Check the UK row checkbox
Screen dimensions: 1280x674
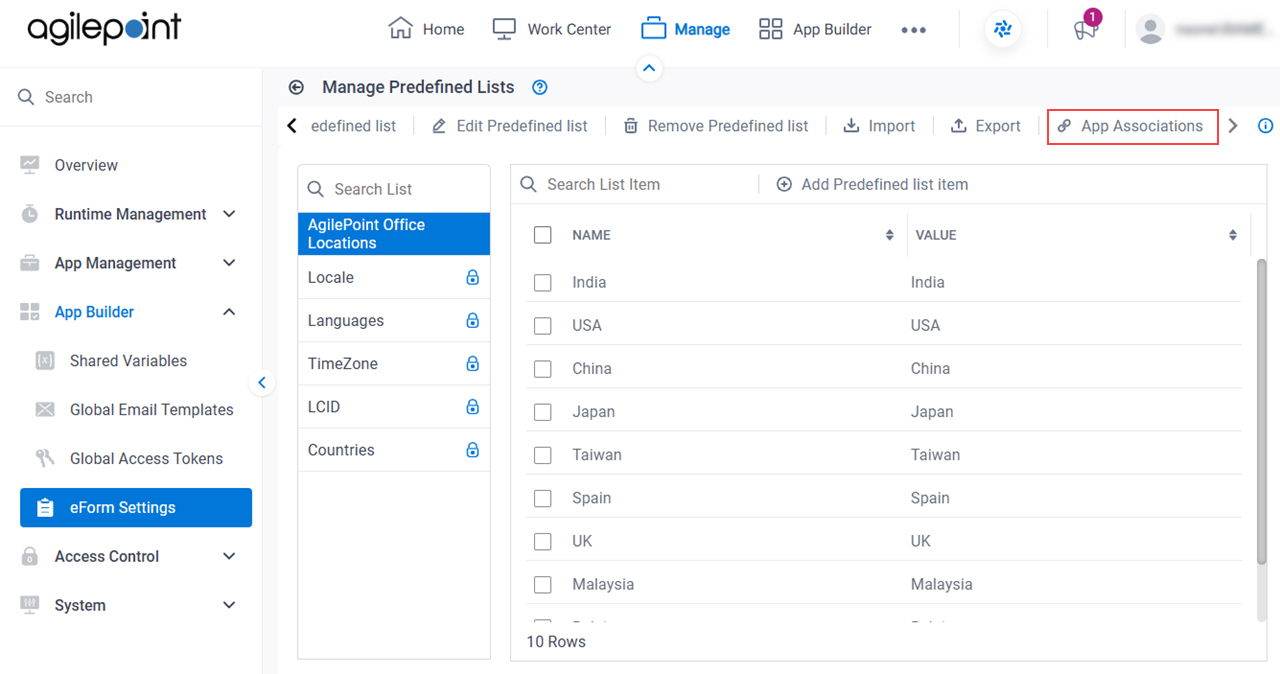tap(543, 541)
